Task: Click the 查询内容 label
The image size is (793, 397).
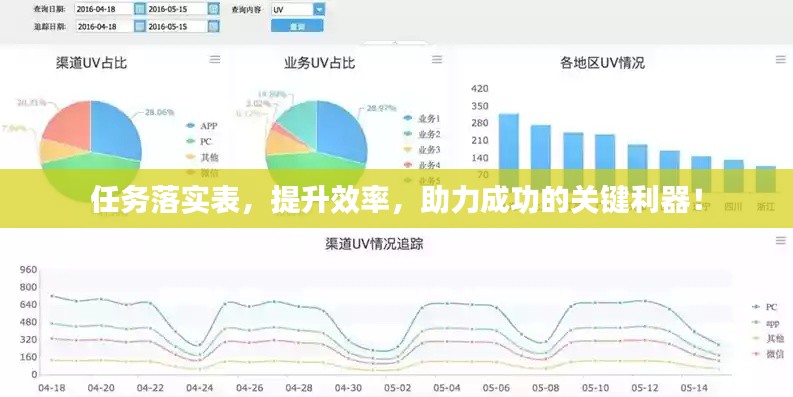Action: [247, 9]
